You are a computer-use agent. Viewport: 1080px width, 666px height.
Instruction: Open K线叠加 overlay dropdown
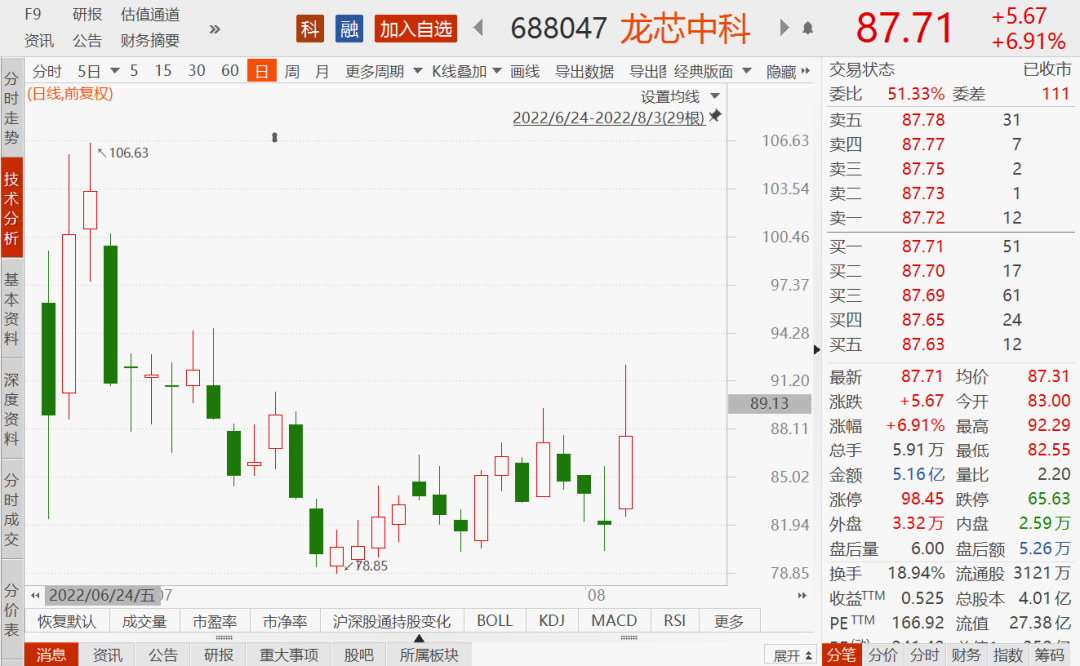click(466, 71)
